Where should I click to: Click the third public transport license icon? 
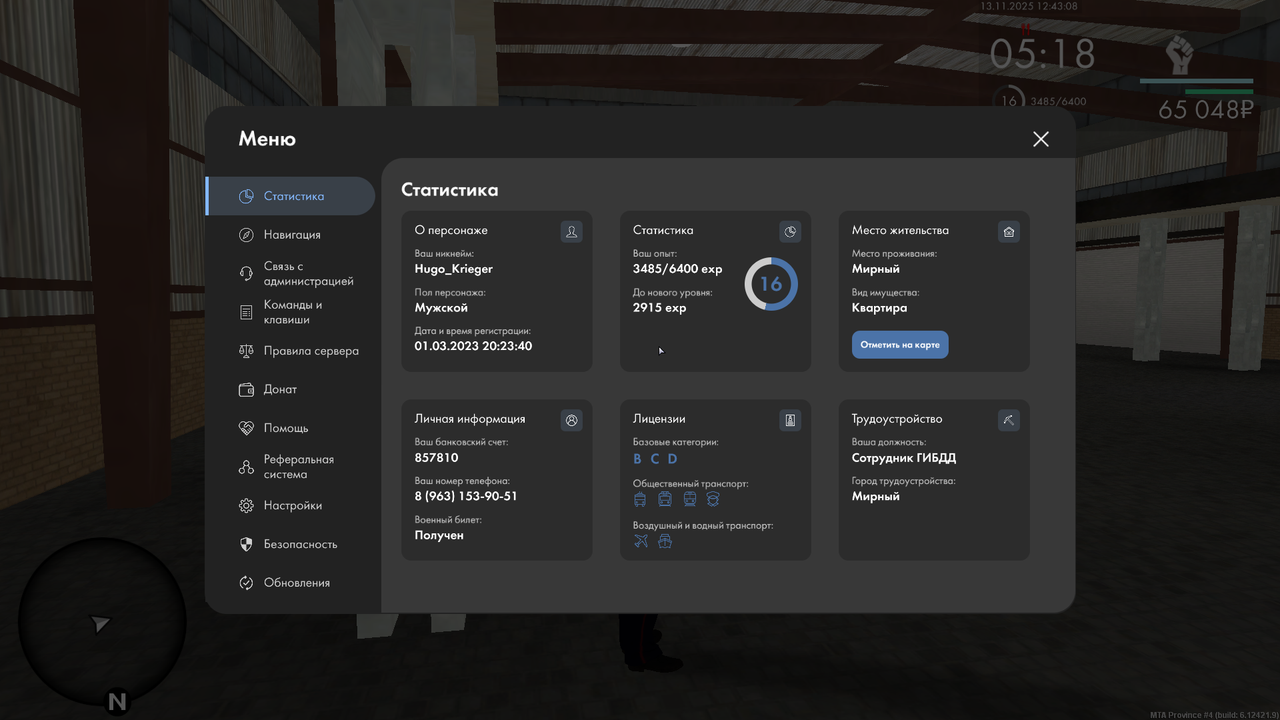point(689,499)
